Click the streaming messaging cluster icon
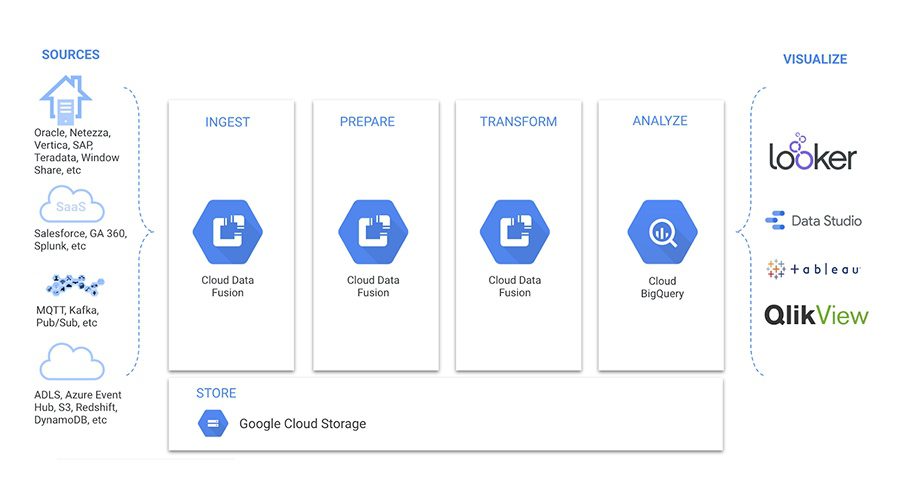900x500 pixels. [x=75, y=284]
